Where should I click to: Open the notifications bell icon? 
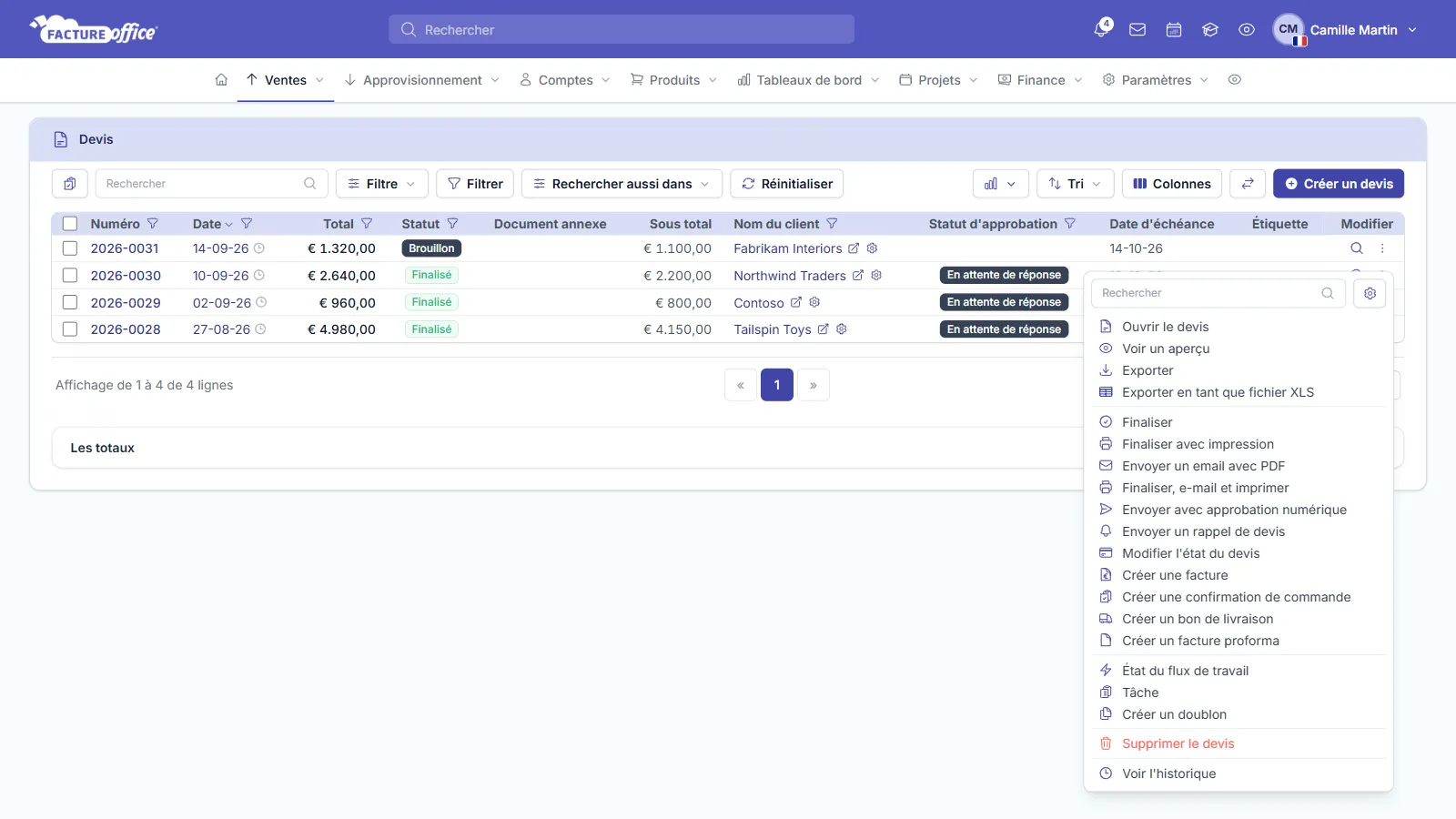(1101, 29)
